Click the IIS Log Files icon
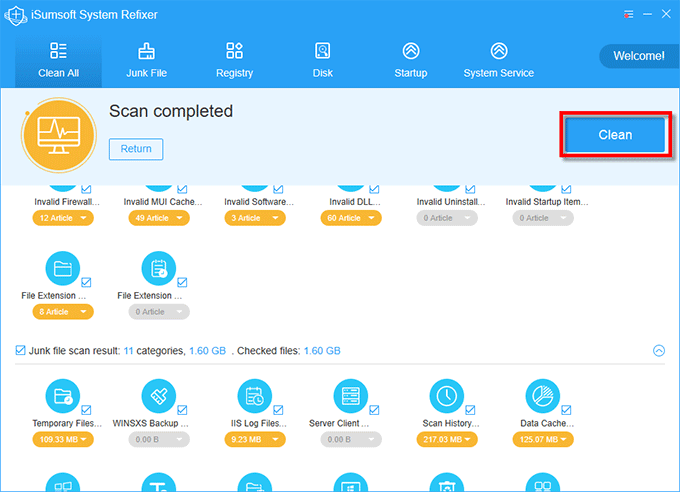 [x=255, y=396]
